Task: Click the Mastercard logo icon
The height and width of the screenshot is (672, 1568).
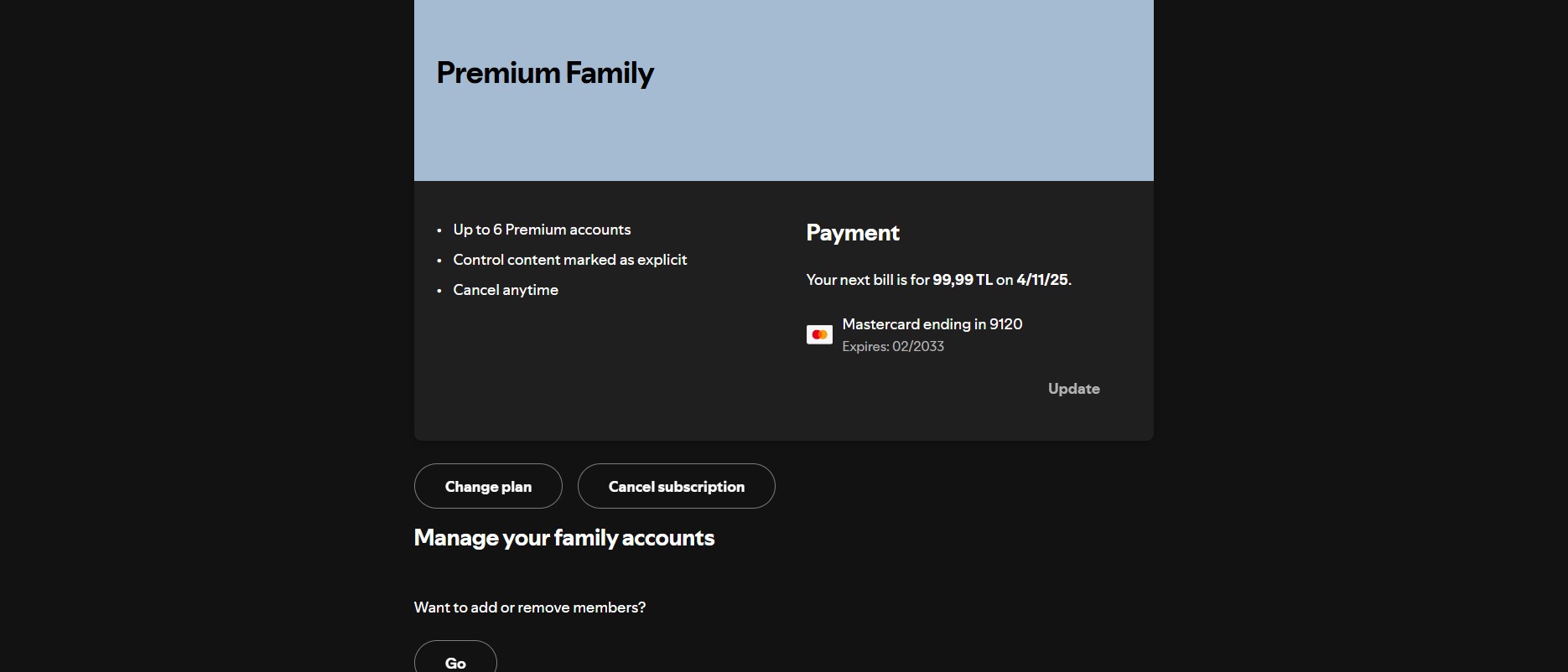Action: click(x=819, y=335)
